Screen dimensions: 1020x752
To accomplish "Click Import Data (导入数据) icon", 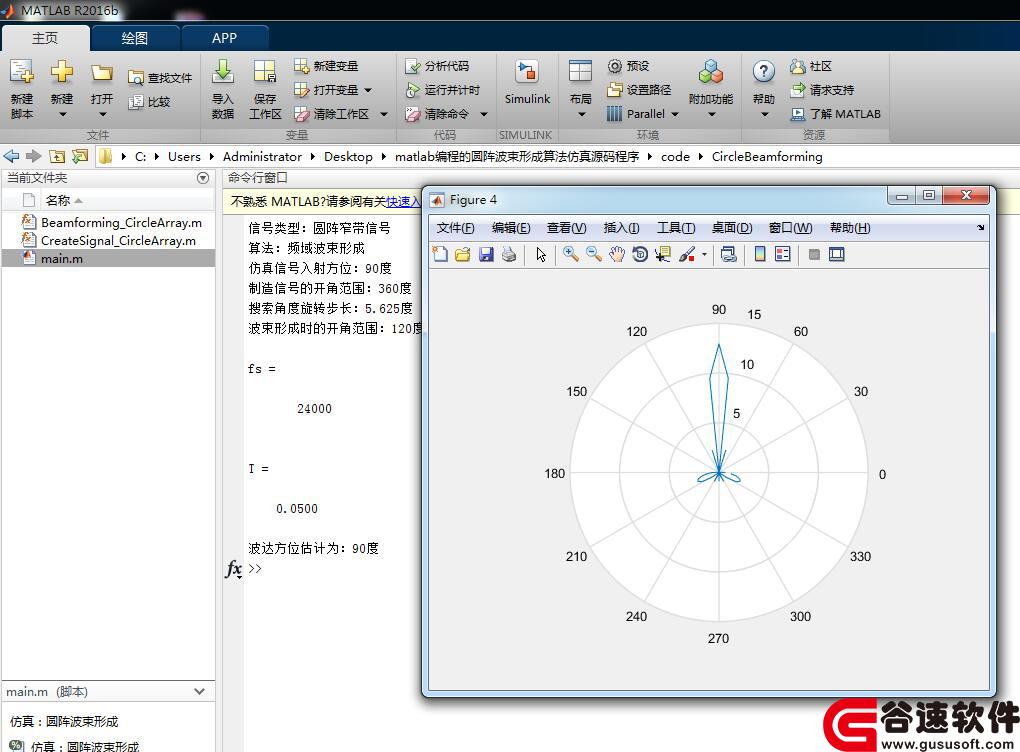I will 222,72.
